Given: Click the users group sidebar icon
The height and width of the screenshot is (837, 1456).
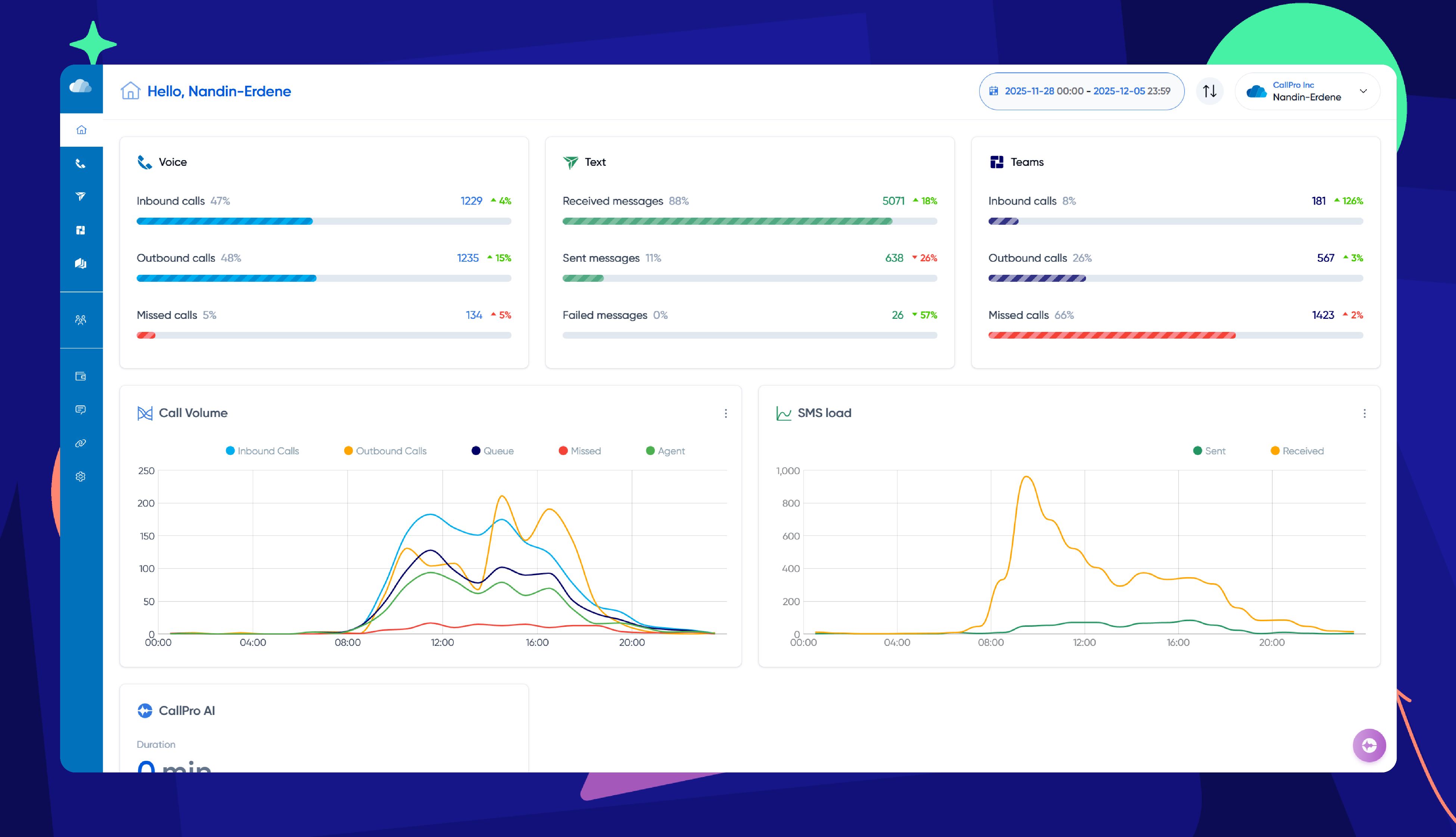Looking at the screenshot, I should click(x=81, y=320).
